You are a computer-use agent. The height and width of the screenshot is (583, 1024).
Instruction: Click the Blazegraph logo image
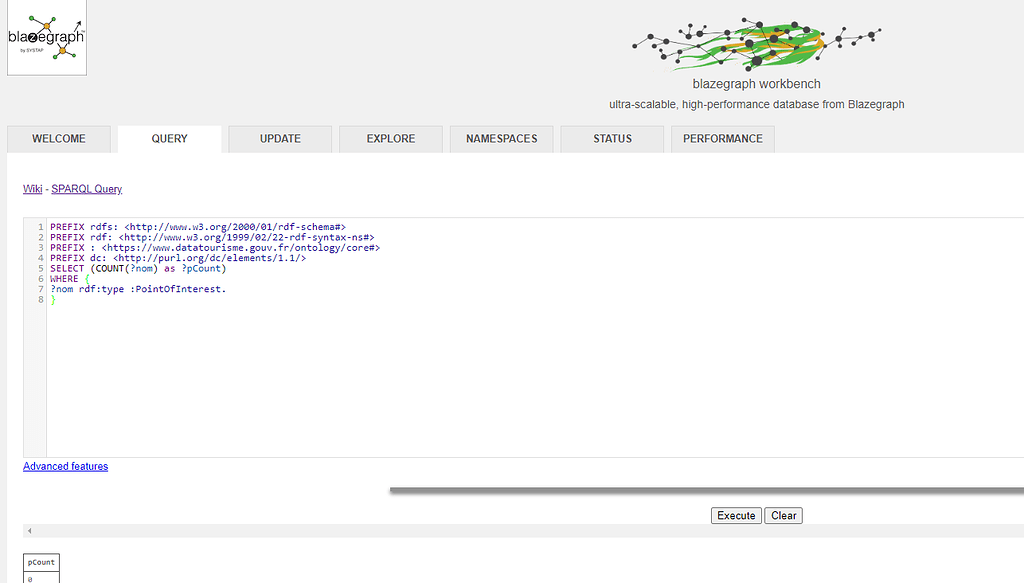pyautogui.click(x=46, y=37)
